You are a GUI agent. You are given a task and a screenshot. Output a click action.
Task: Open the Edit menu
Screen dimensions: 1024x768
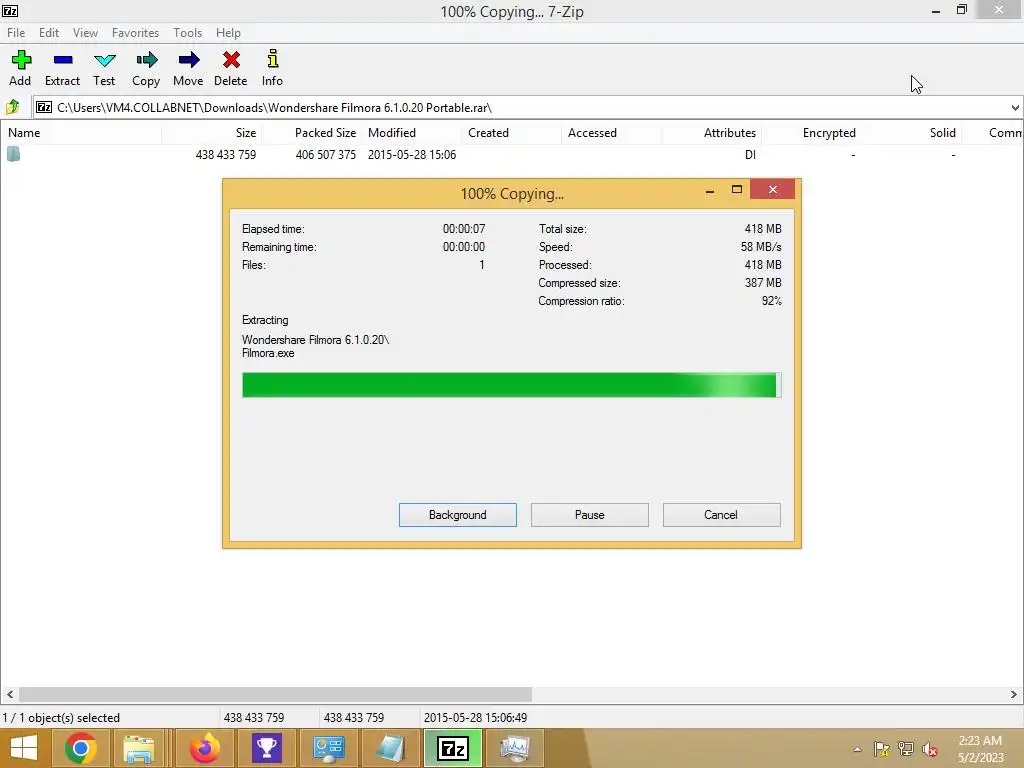(49, 33)
